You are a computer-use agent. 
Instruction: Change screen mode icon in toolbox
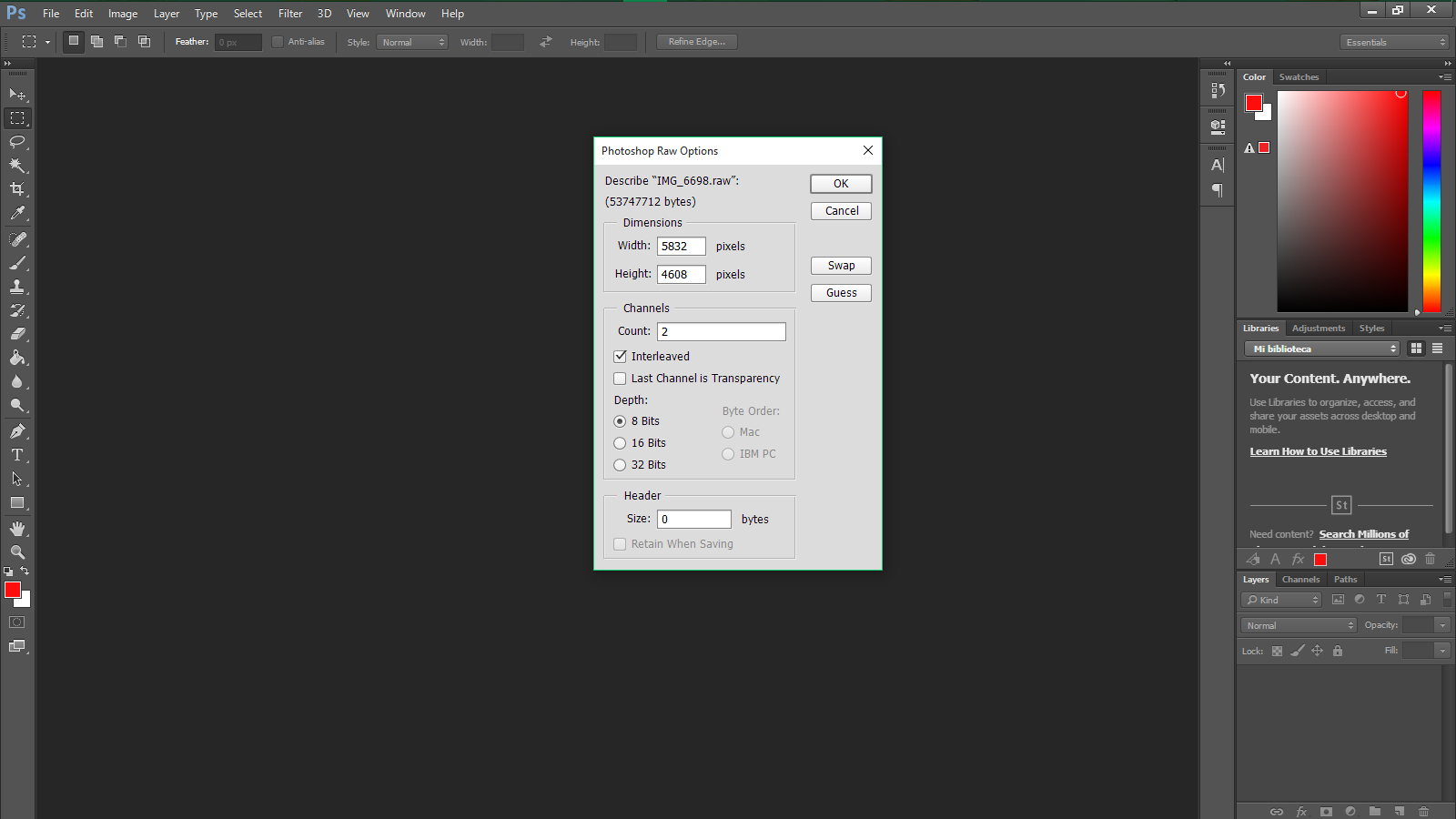click(17, 646)
